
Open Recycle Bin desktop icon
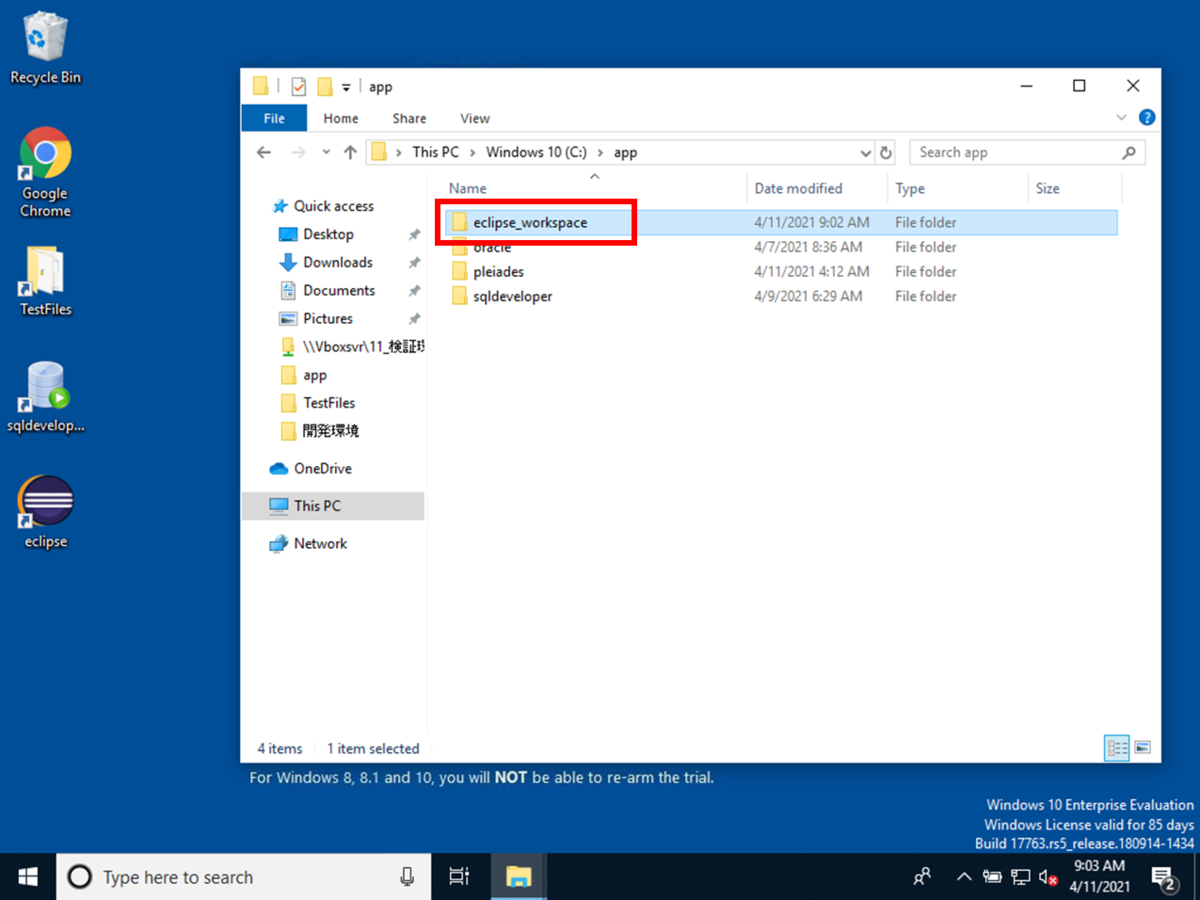[x=45, y=48]
